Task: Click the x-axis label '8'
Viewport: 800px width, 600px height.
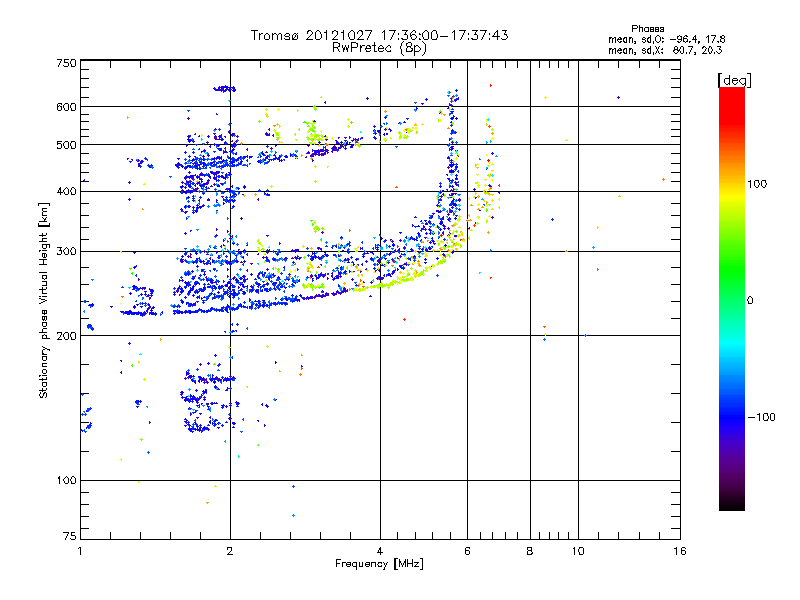Action: 530,551
